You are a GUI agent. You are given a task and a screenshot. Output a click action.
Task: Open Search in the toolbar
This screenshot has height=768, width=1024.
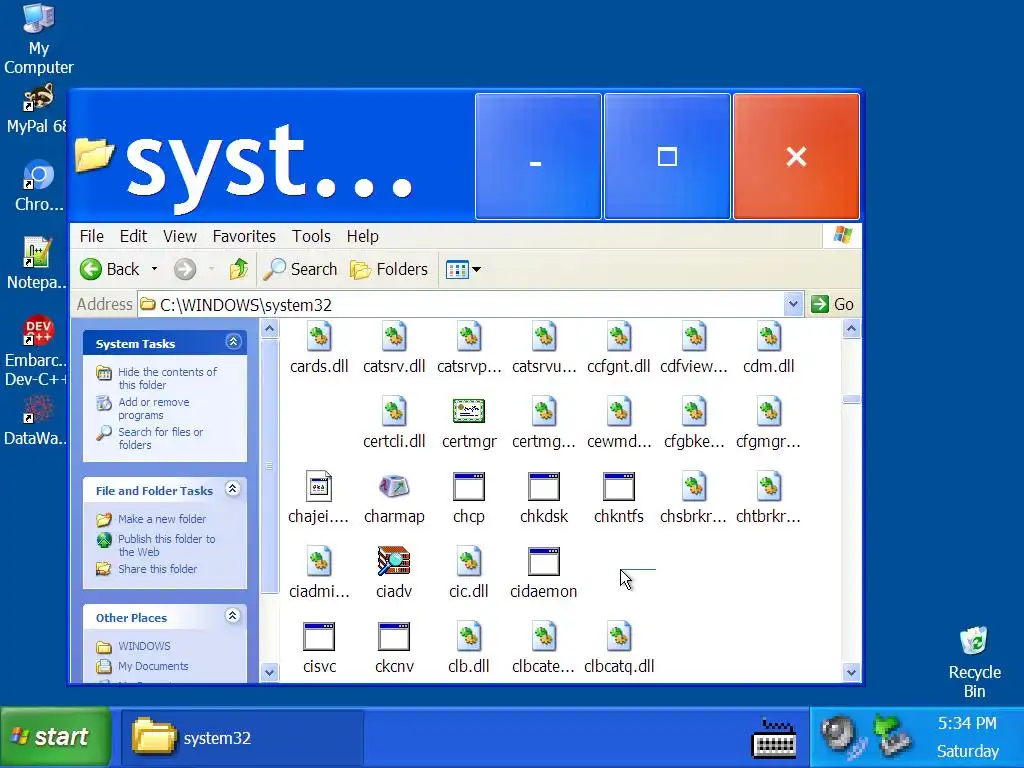click(x=300, y=269)
